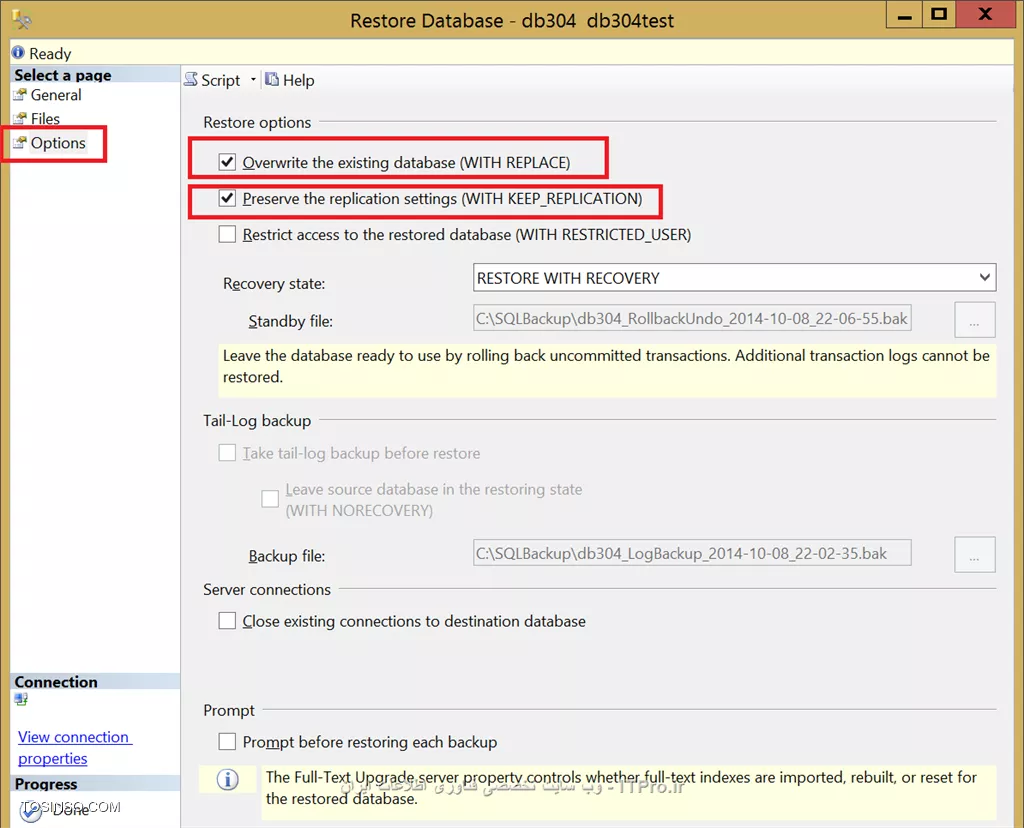
Task: Enable Prompt before restoring each backup
Action: click(x=227, y=741)
